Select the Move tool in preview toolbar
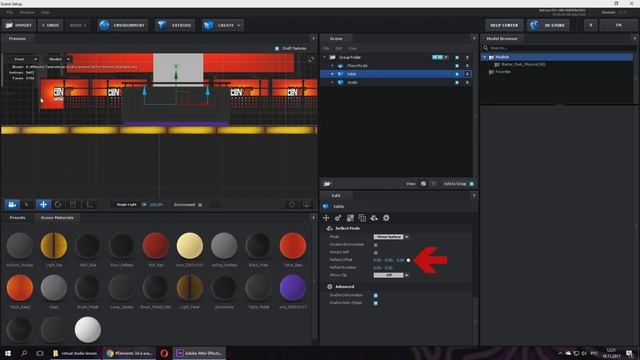This screenshot has height=360, width=640. point(43,204)
